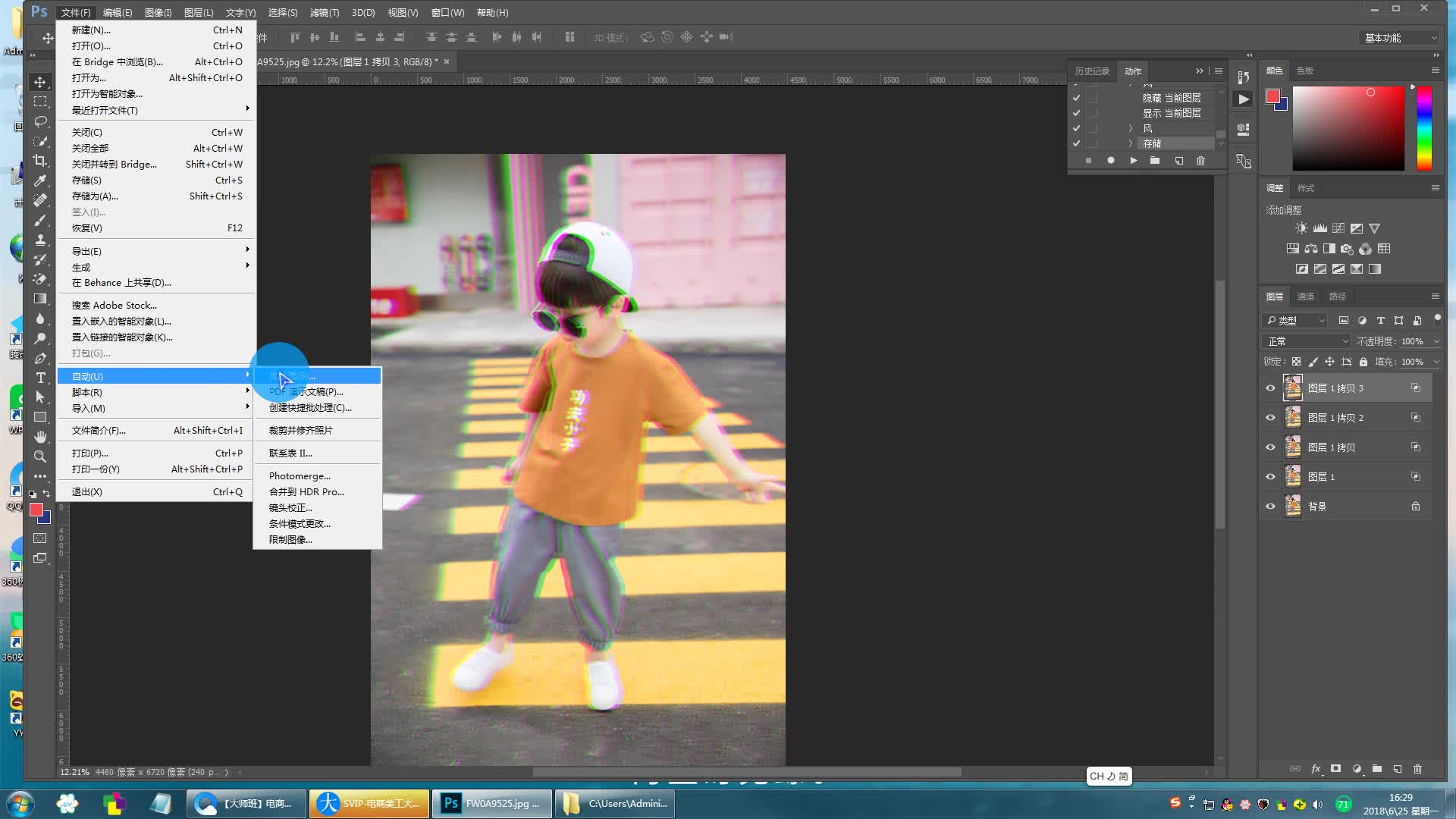Open the layer blending mode dropdown showing 正常
The image size is (1456, 819).
coord(1306,340)
